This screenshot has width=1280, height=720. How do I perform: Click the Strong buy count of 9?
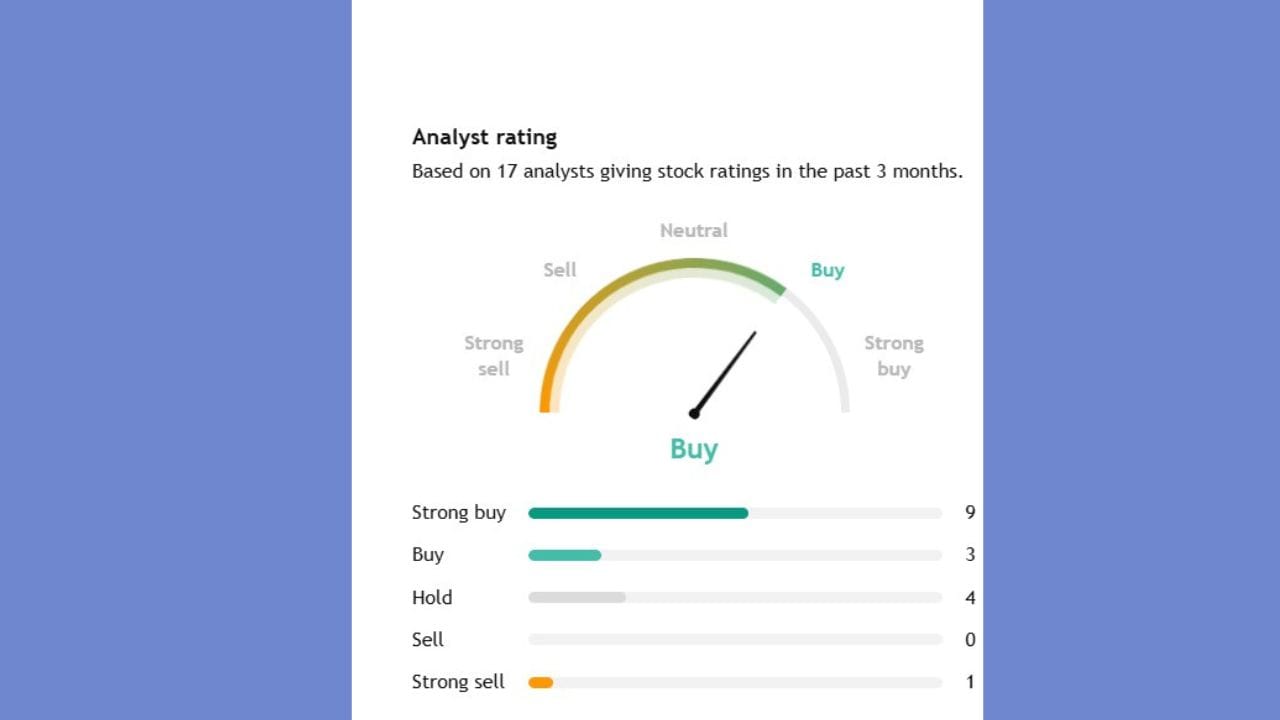970,513
